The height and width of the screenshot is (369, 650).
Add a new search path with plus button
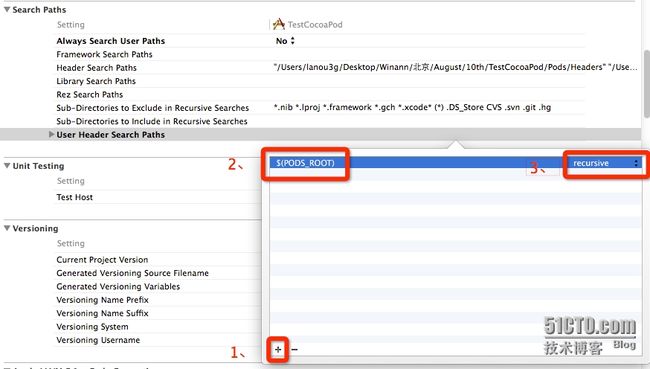coord(278,350)
